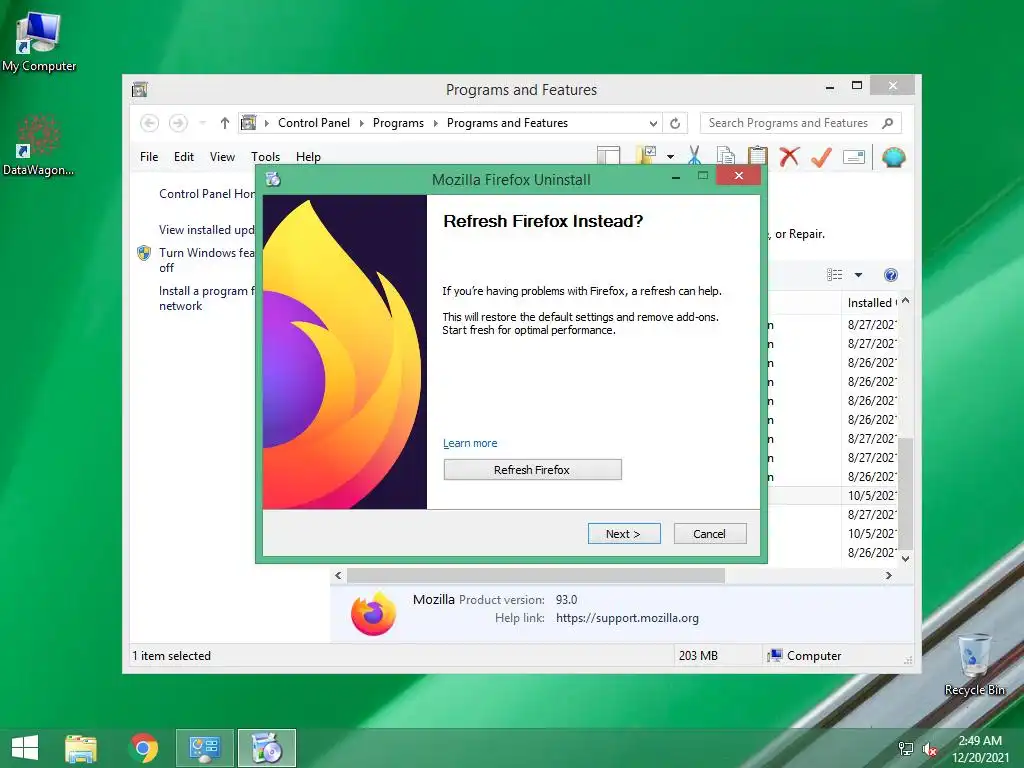Viewport: 1024px width, 768px height.
Task: Expand the view options dropdown arrow
Action: tap(859, 275)
